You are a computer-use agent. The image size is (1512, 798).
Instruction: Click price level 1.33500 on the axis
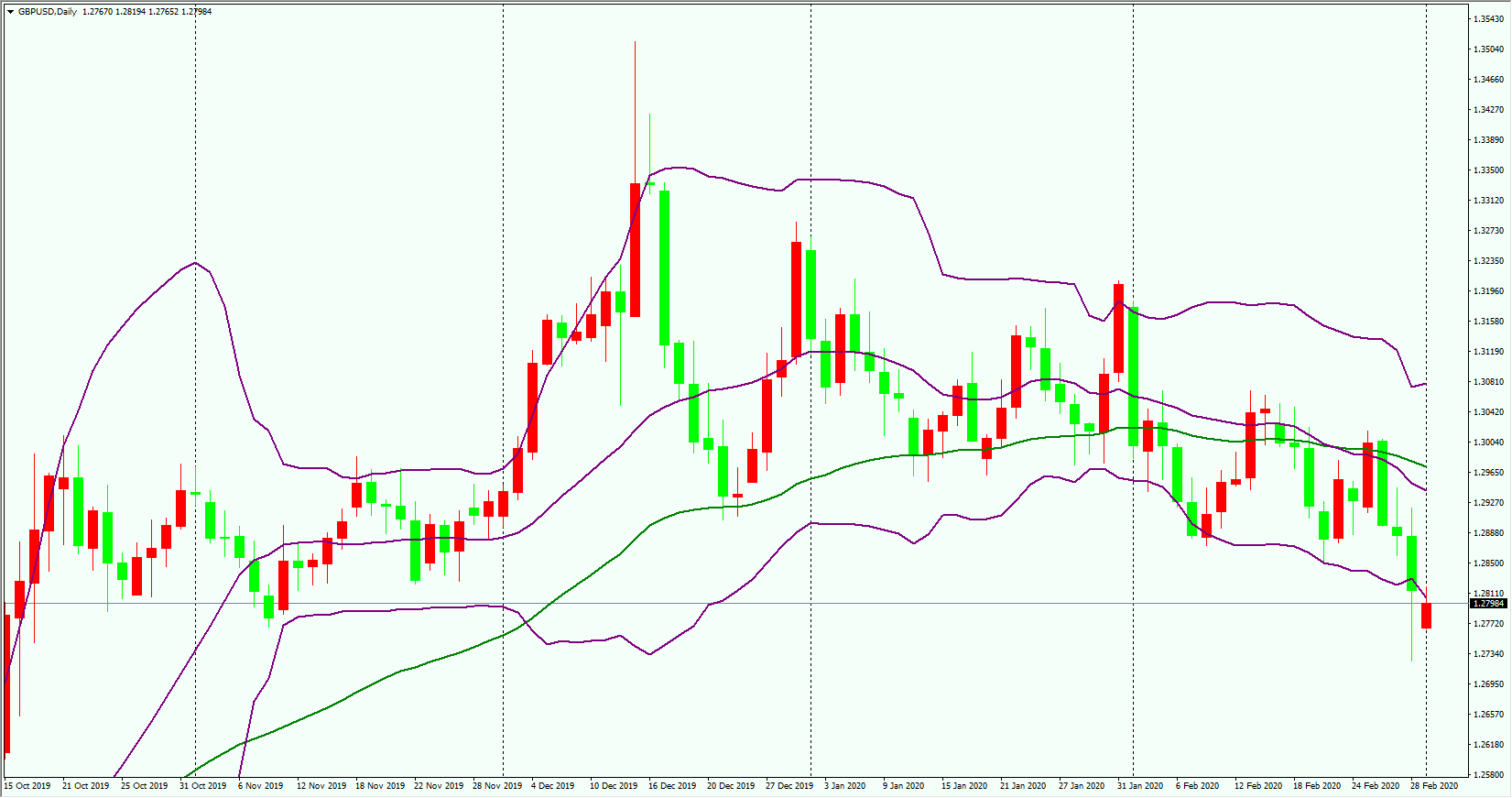click(x=1488, y=170)
